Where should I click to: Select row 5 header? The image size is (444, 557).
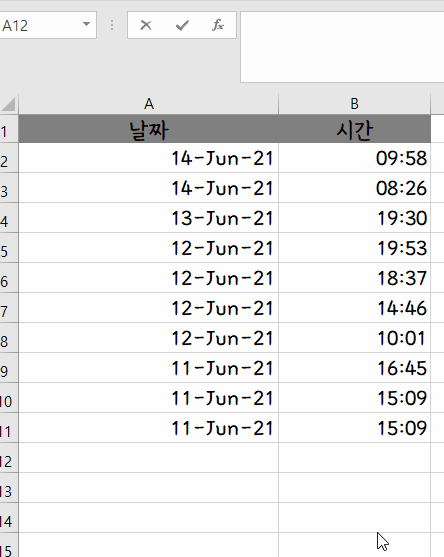pyautogui.click(x=9, y=248)
